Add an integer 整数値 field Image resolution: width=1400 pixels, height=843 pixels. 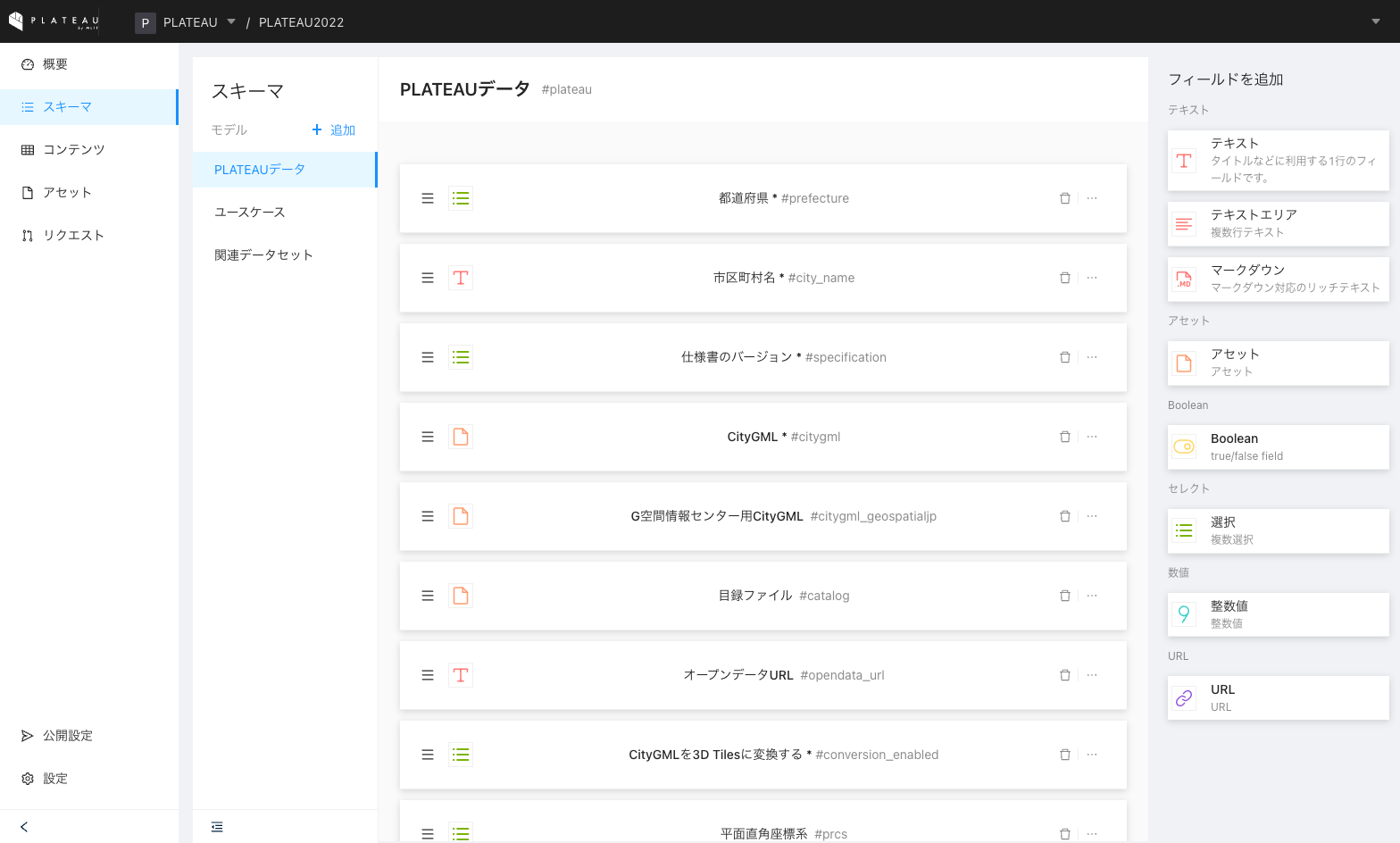click(x=1278, y=614)
